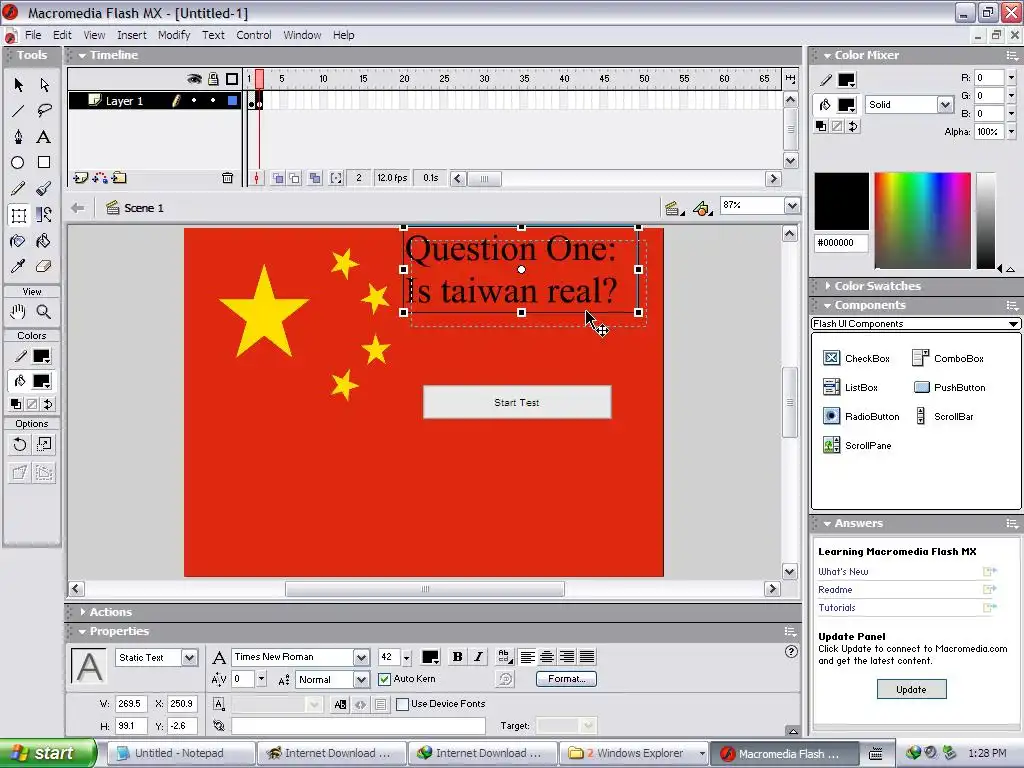Open the Edit menu
This screenshot has width=1024, height=768.
[x=62, y=35]
